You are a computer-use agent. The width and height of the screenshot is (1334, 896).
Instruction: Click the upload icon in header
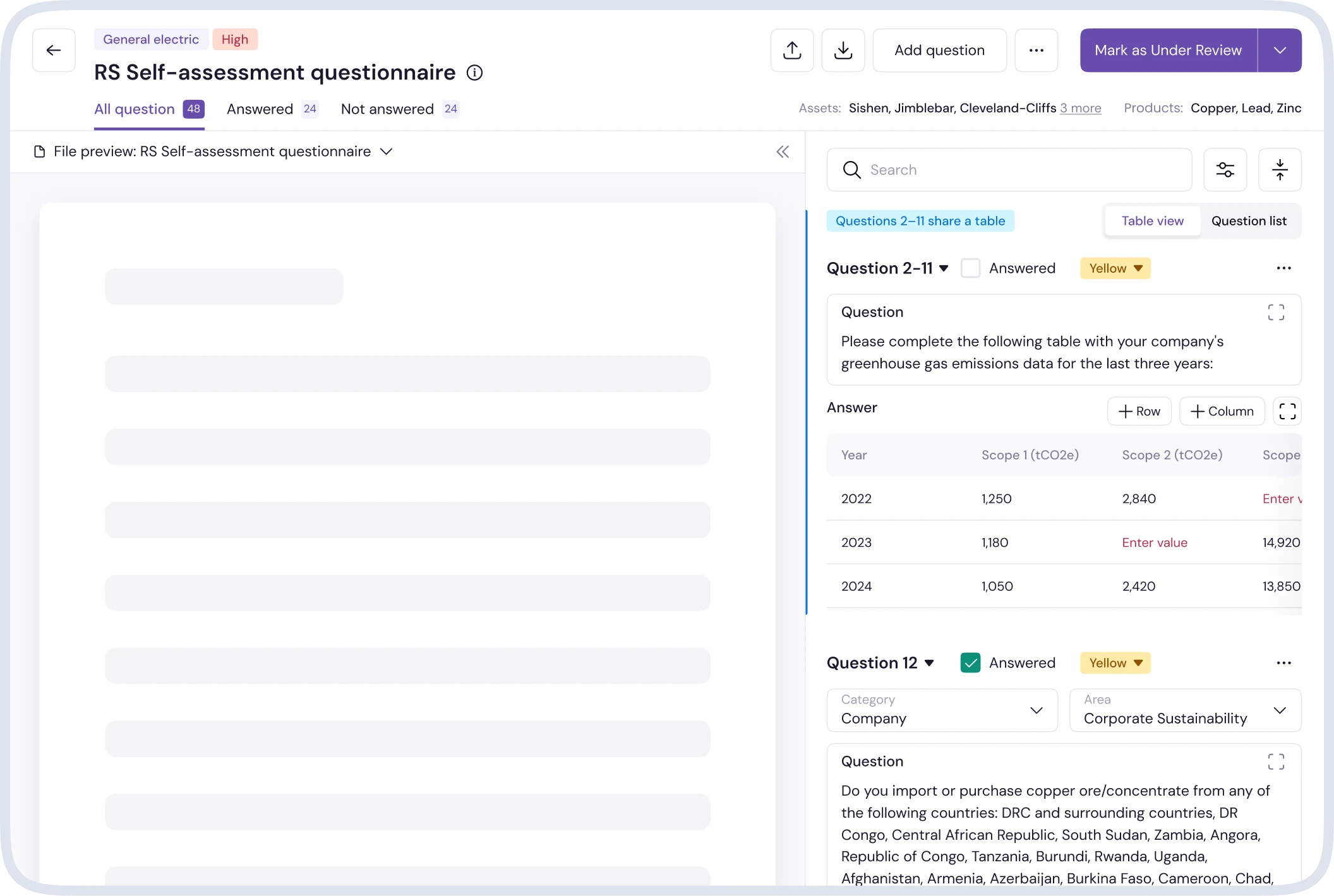click(792, 51)
